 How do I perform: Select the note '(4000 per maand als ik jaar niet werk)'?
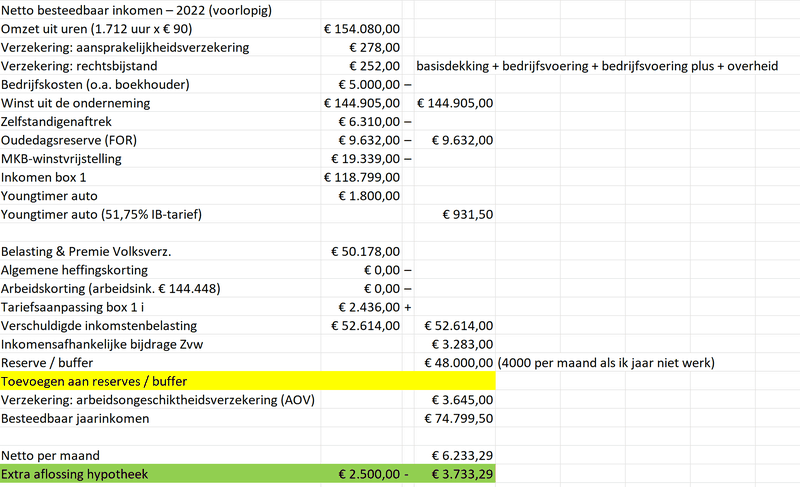(606, 363)
